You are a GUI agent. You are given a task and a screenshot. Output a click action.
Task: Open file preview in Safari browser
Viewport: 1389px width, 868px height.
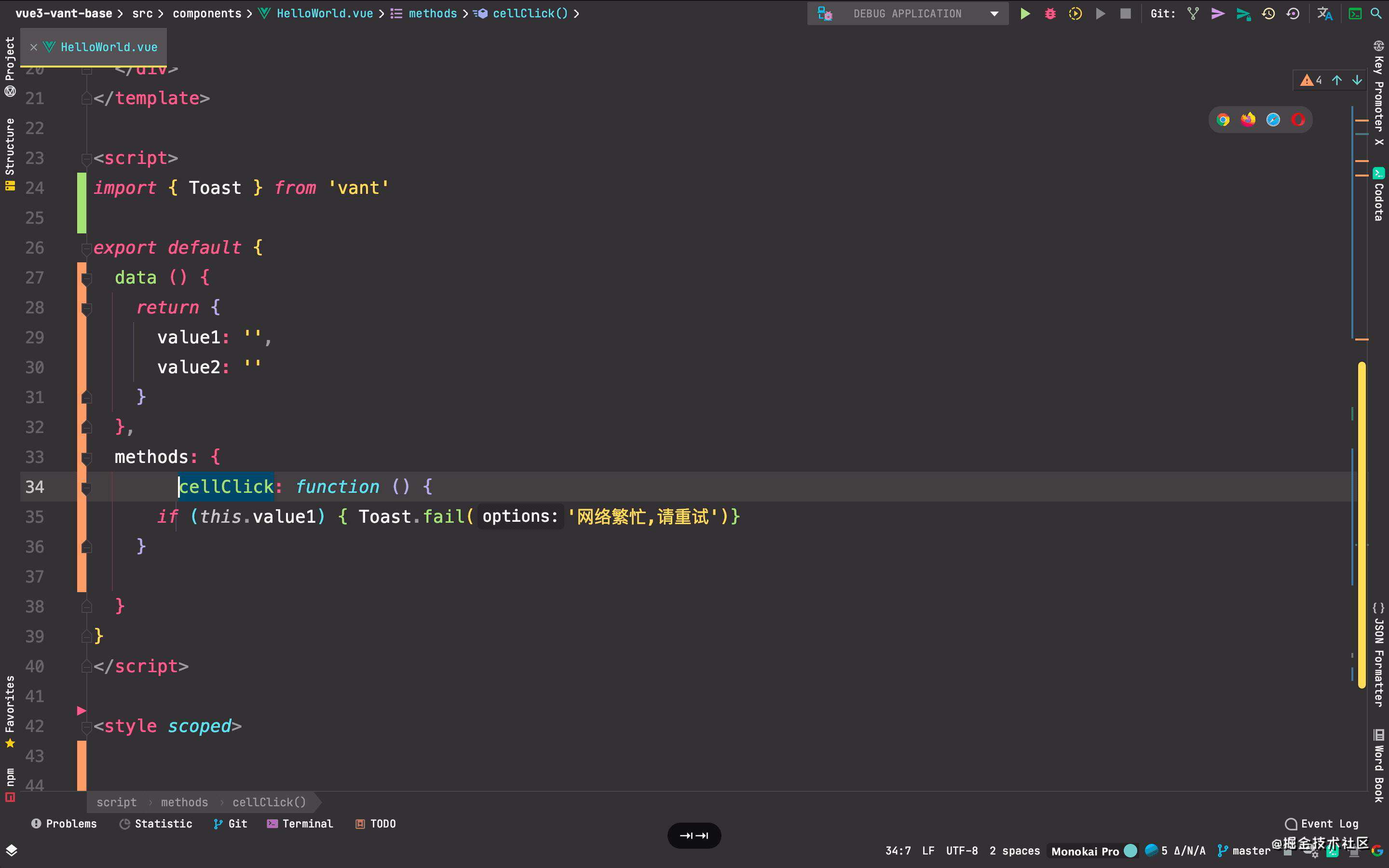click(x=1273, y=120)
